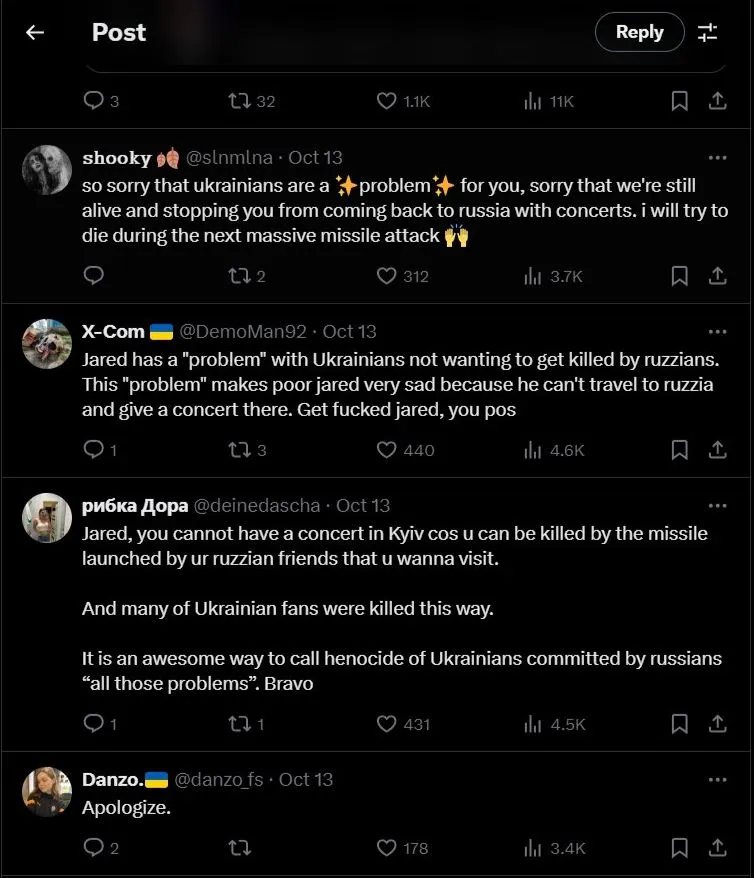Bookmark the top post
The image size is (754, 878).
click(679, 100)
